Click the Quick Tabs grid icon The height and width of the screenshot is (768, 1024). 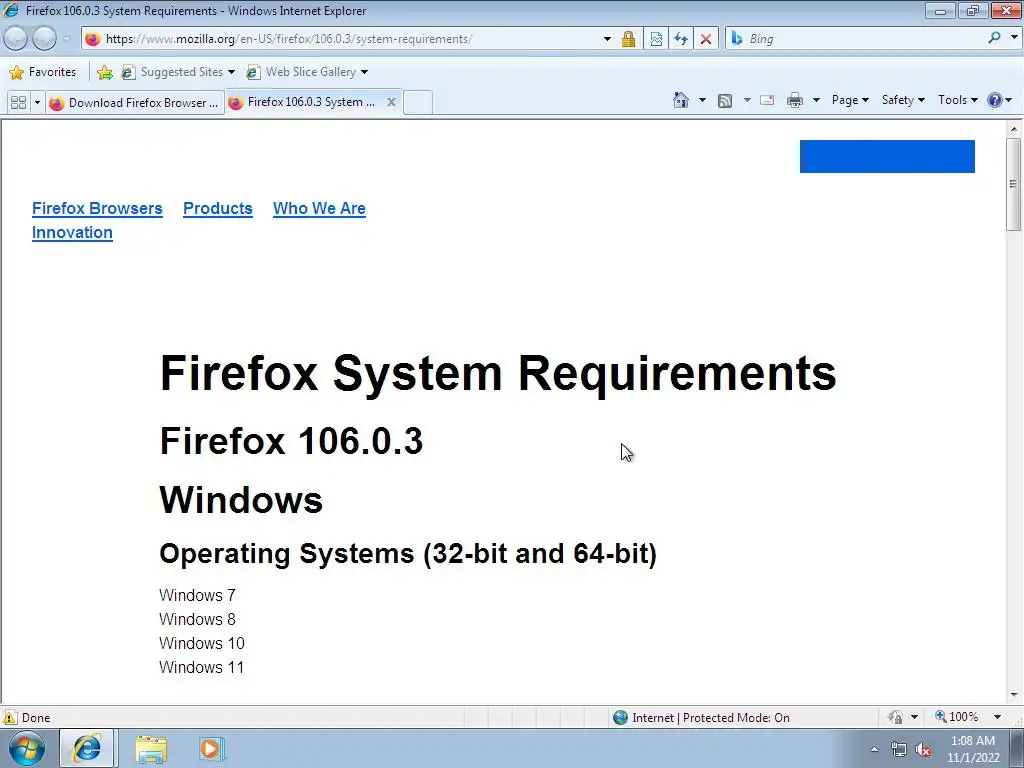tap(18, 103)
